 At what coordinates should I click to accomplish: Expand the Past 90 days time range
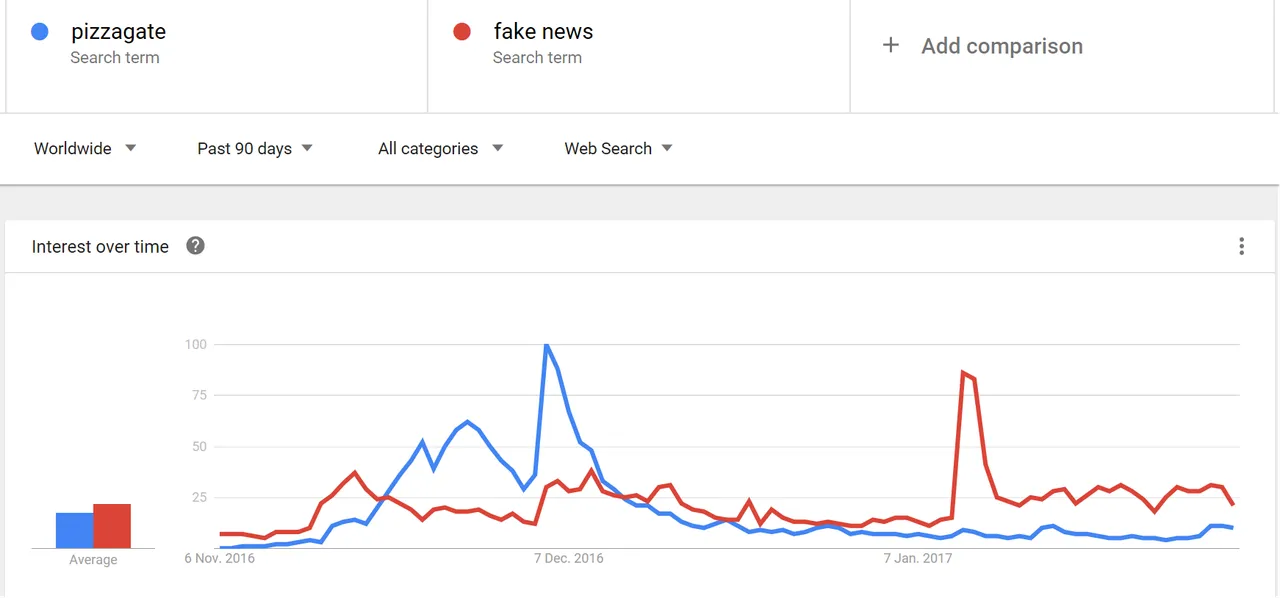(255, 148)
